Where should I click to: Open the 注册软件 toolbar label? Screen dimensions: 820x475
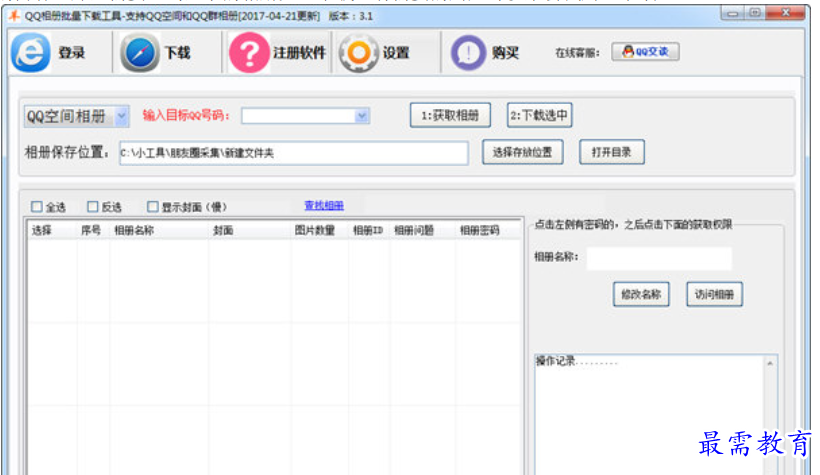(299, 53)
